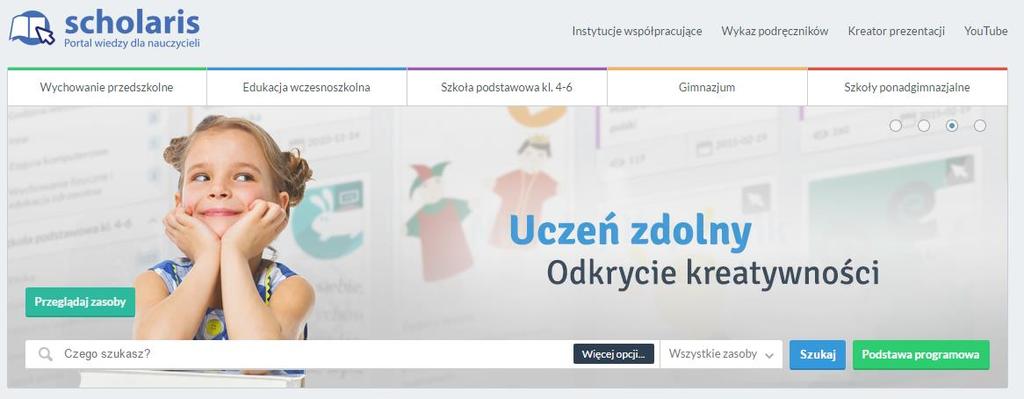Screen dimensions: 1024x399
Task: Click the Podstawa programowa button
Action: tap(921, 355)
